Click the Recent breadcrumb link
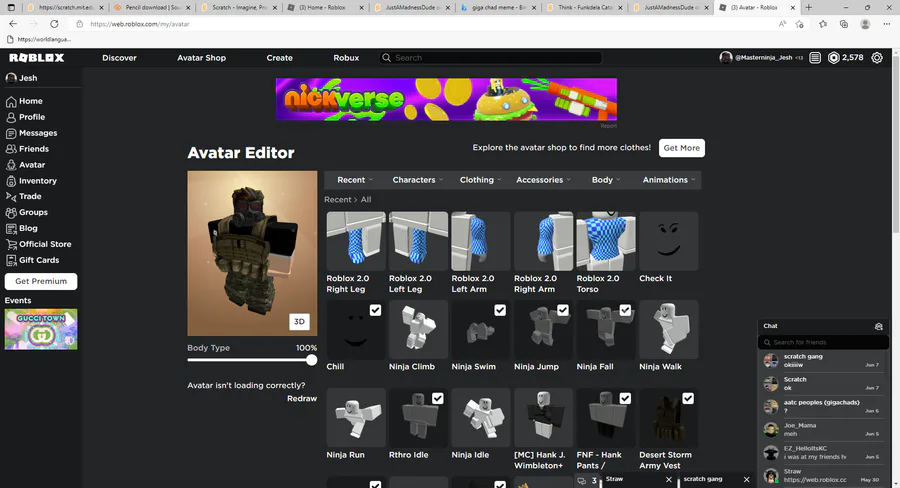Viewport: 900px width, 488px height. pos(338,200)
